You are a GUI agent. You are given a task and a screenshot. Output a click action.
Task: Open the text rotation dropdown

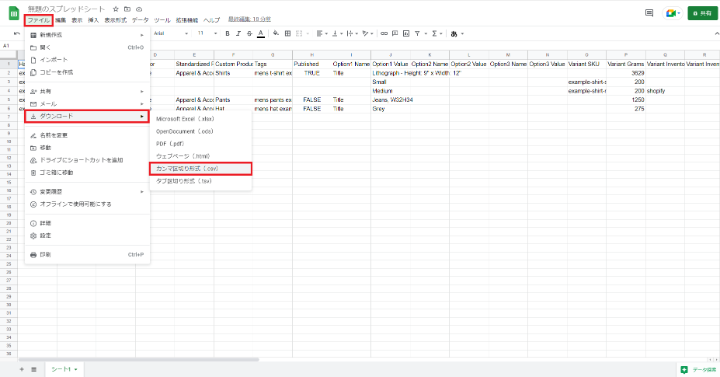[367, 34]
